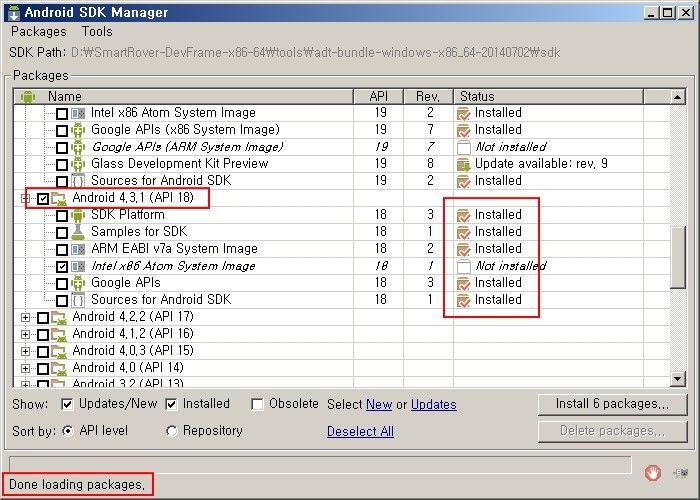Click the Updates link

(433, 404)
